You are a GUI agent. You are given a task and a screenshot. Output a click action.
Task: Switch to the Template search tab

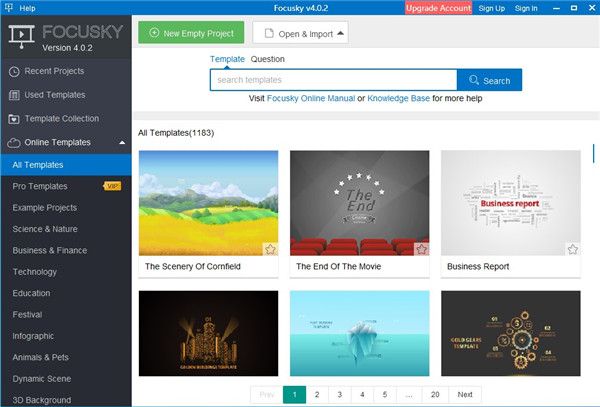pyautogui.click(x=227, y=59)
